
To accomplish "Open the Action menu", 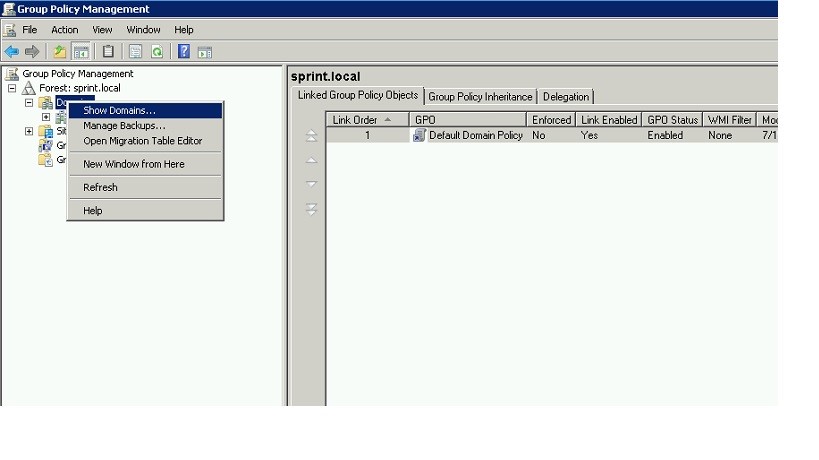I will tap(65, 30).
